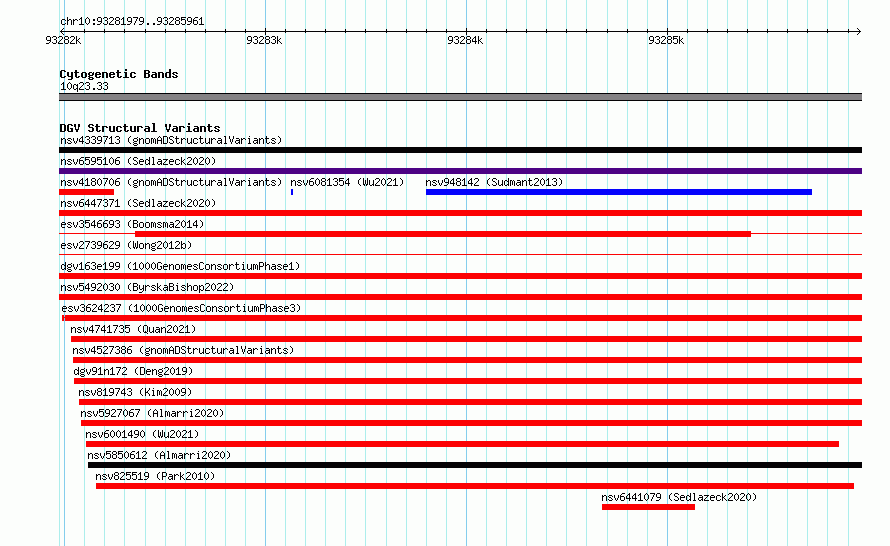Open the nsv948142 (Sudmant2013) label
The height and width of the screenshot is (546, 890).
pos(494,182)
